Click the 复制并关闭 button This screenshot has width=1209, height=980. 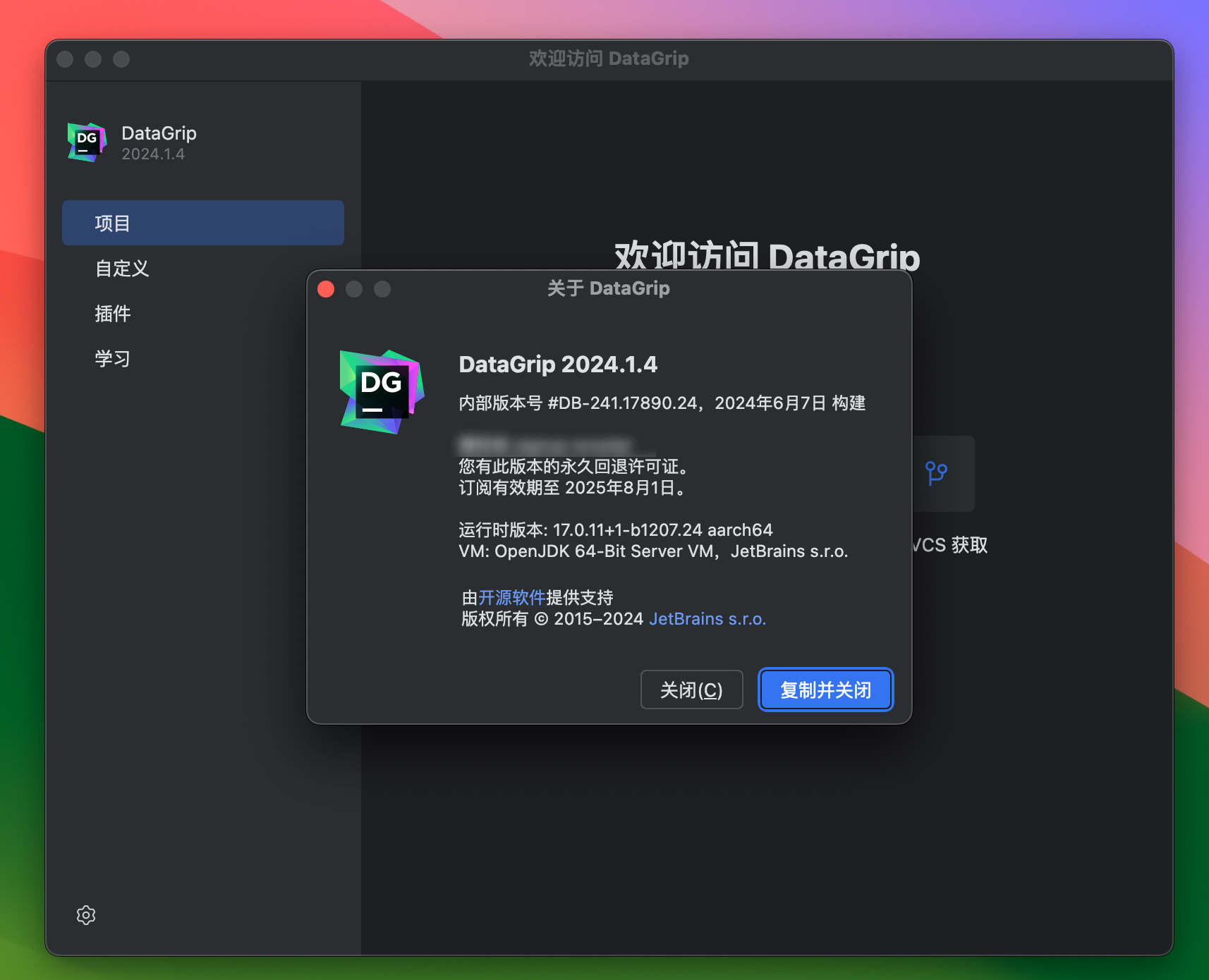[825, 690]
